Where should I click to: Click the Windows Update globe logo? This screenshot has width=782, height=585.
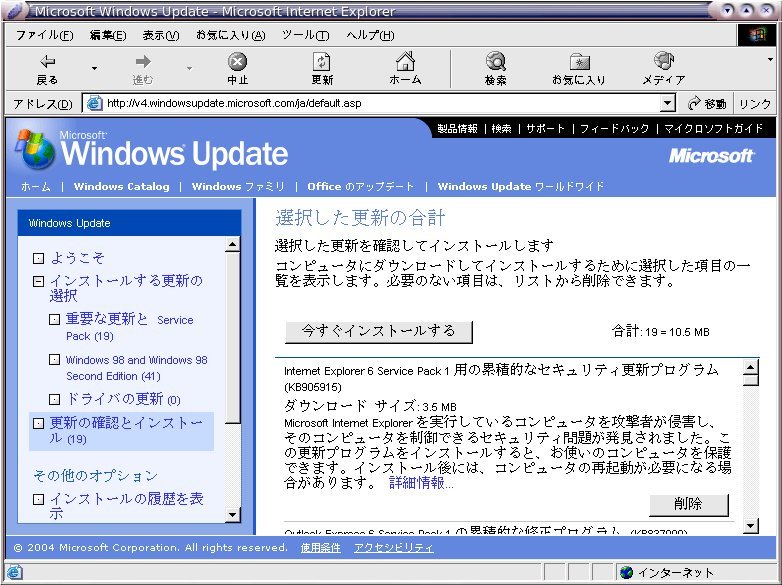[x=35, y=149]
